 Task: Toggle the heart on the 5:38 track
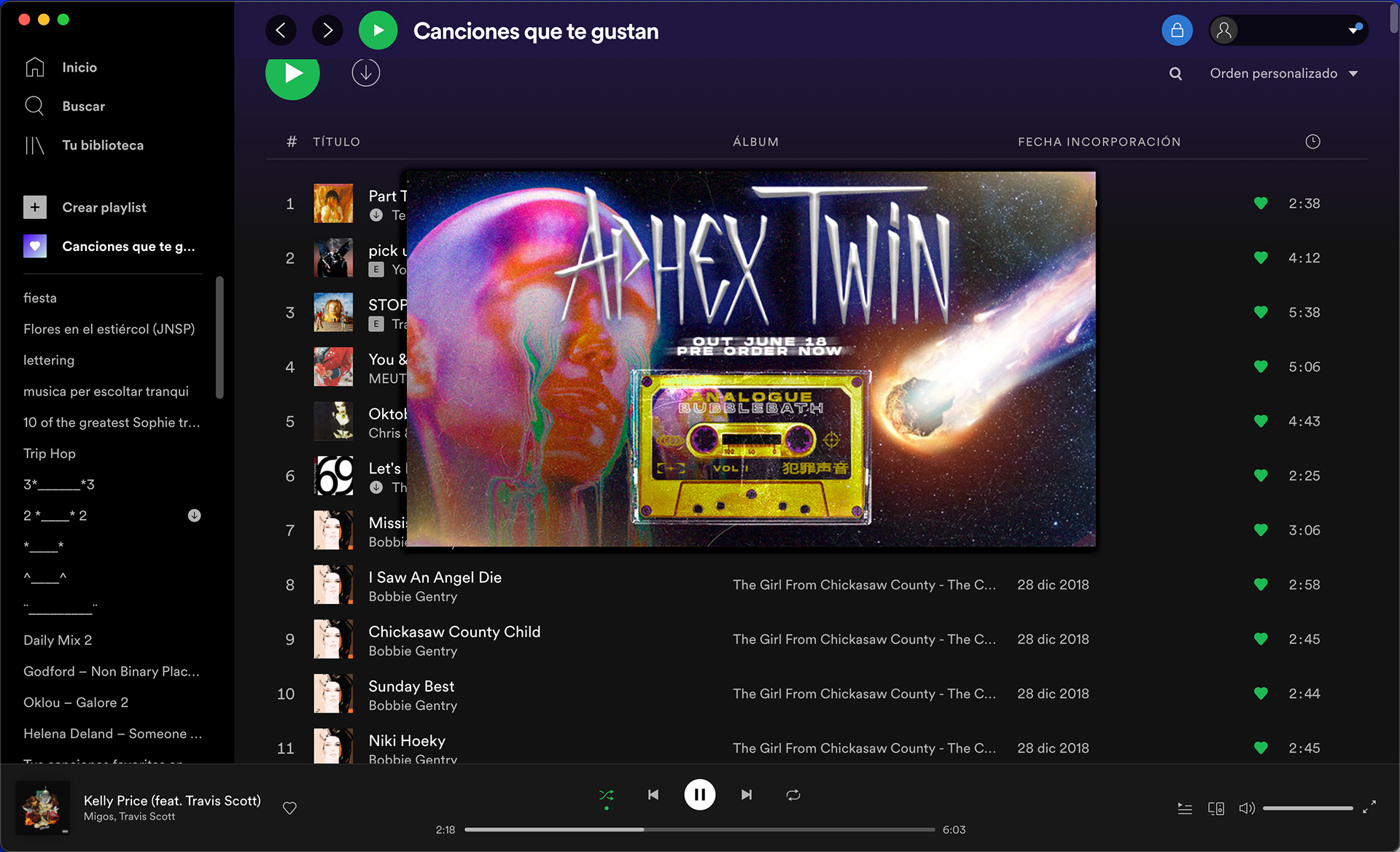[x=1261, y=312]
